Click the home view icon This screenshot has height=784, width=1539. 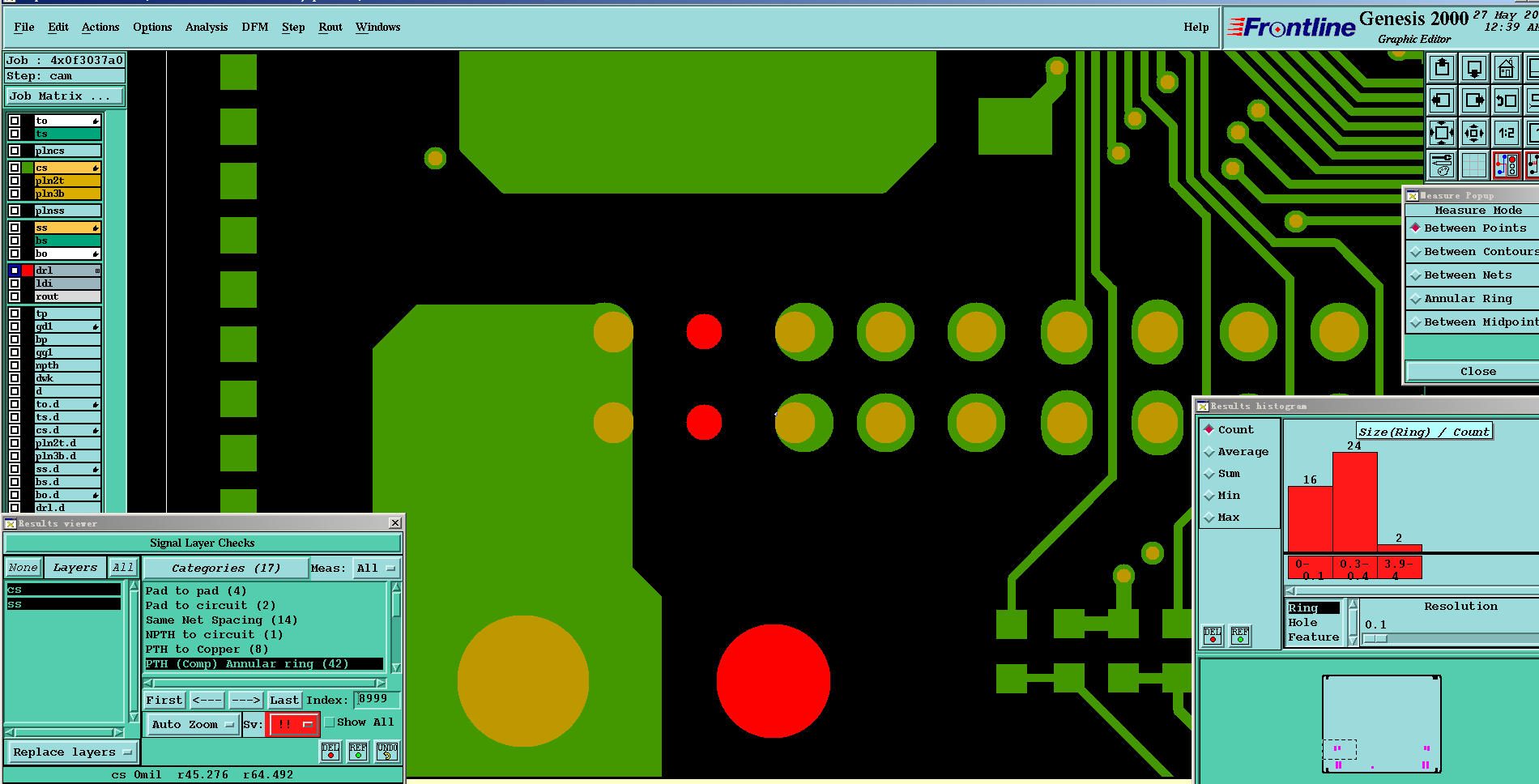(x=1506, y=68)
